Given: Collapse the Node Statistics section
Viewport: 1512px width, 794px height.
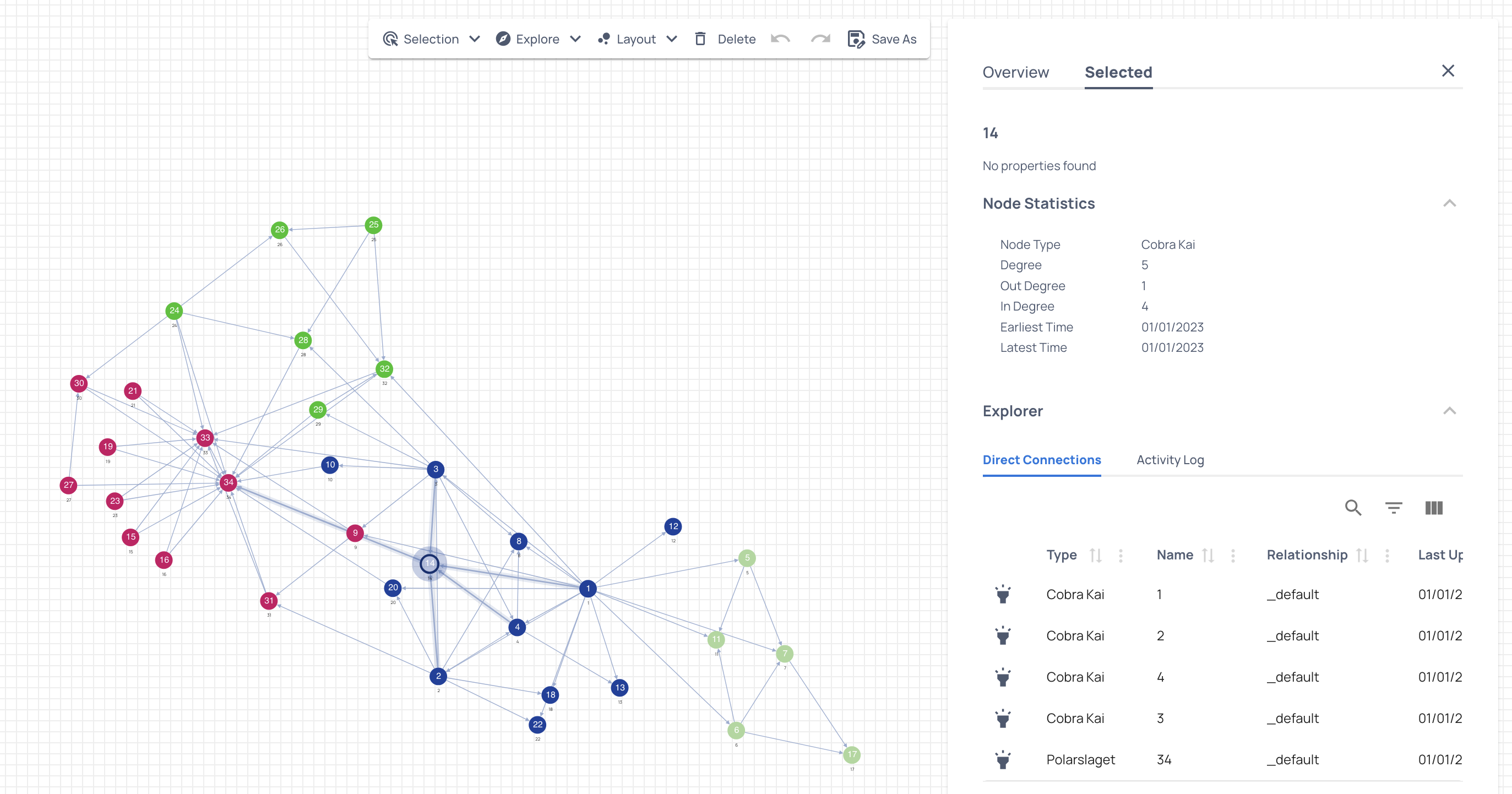Looking at the screenshot, I should (x=1449, y=204).
